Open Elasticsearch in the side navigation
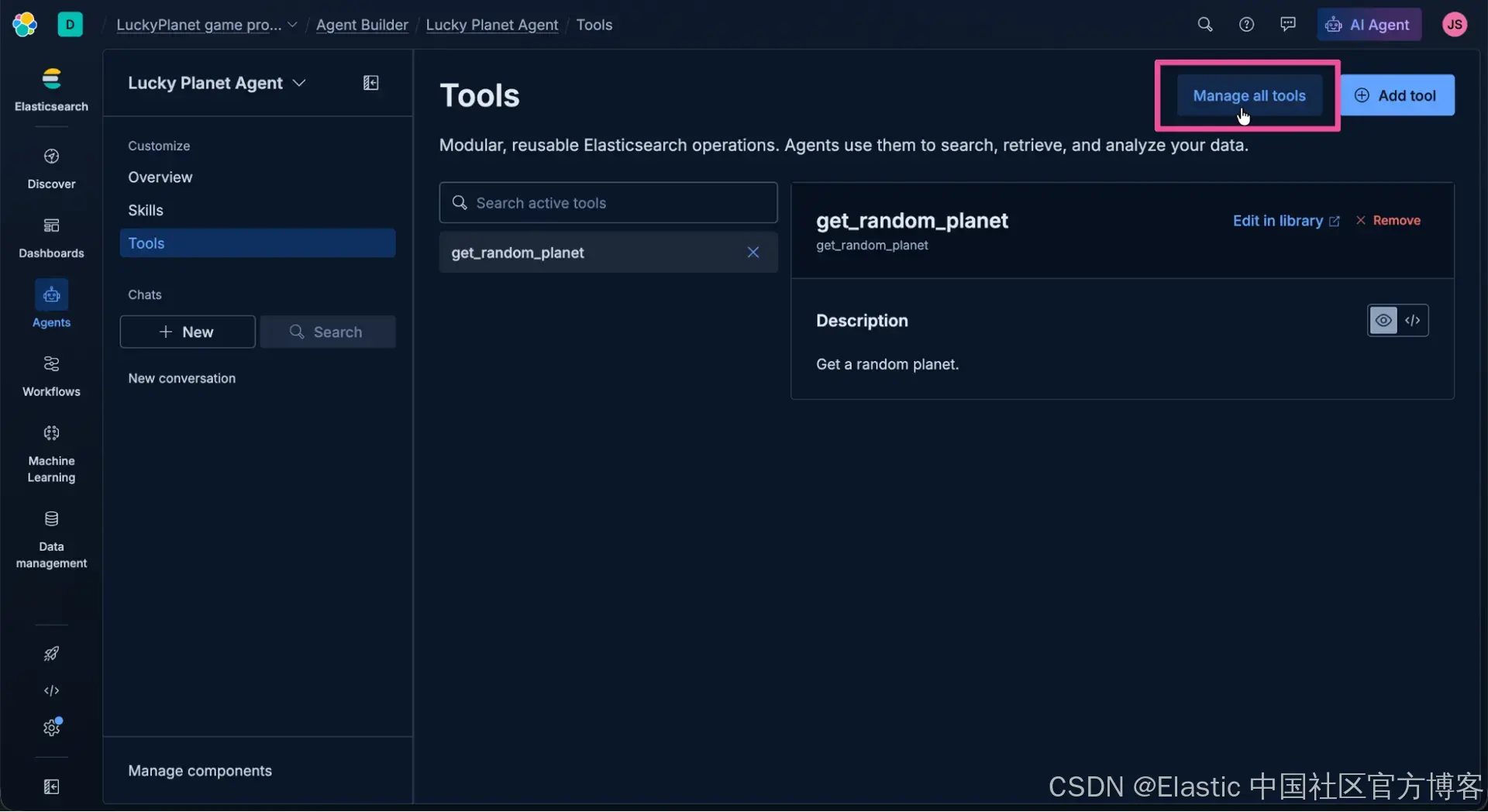This screenshot has height=812, width=1488. coord(51,90)
